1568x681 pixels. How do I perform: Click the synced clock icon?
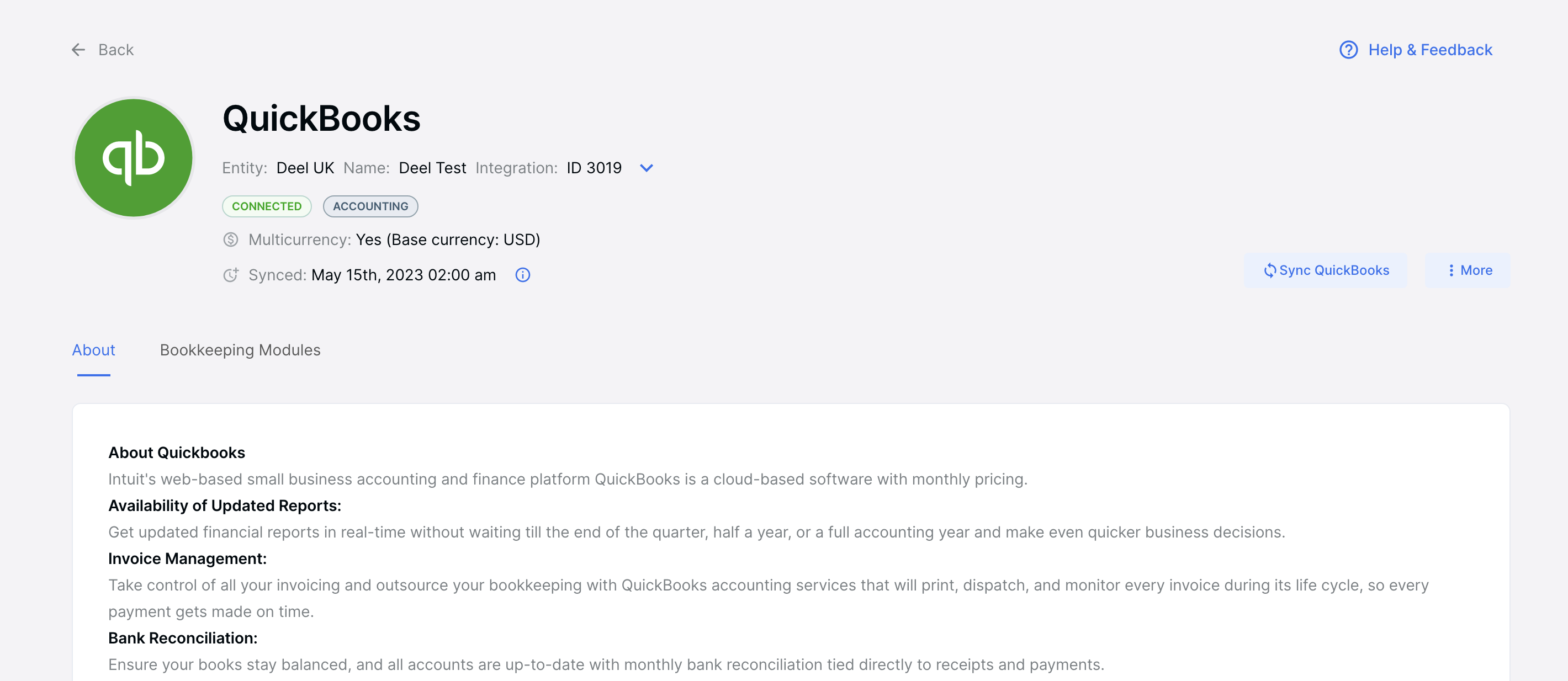(231, 275)
